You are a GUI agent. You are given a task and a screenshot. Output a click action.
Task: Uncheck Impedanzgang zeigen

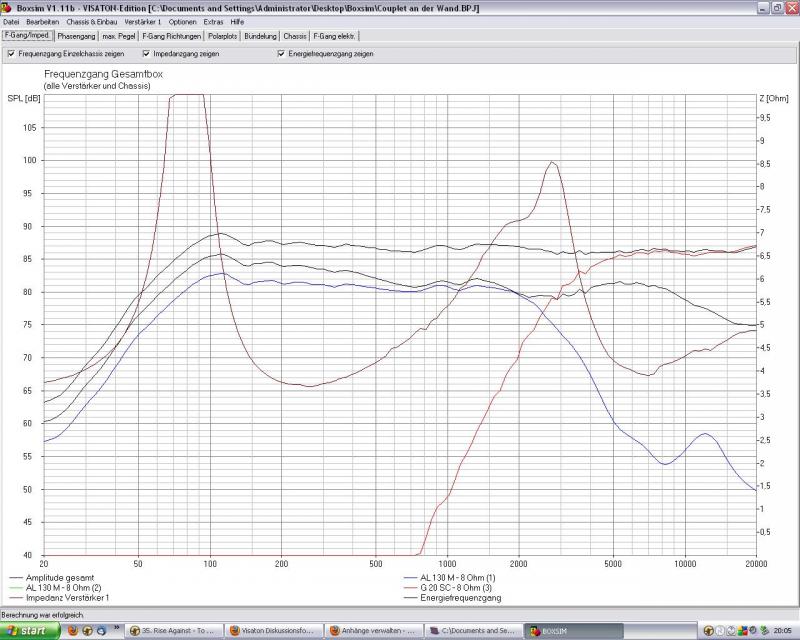coord(146,54)
